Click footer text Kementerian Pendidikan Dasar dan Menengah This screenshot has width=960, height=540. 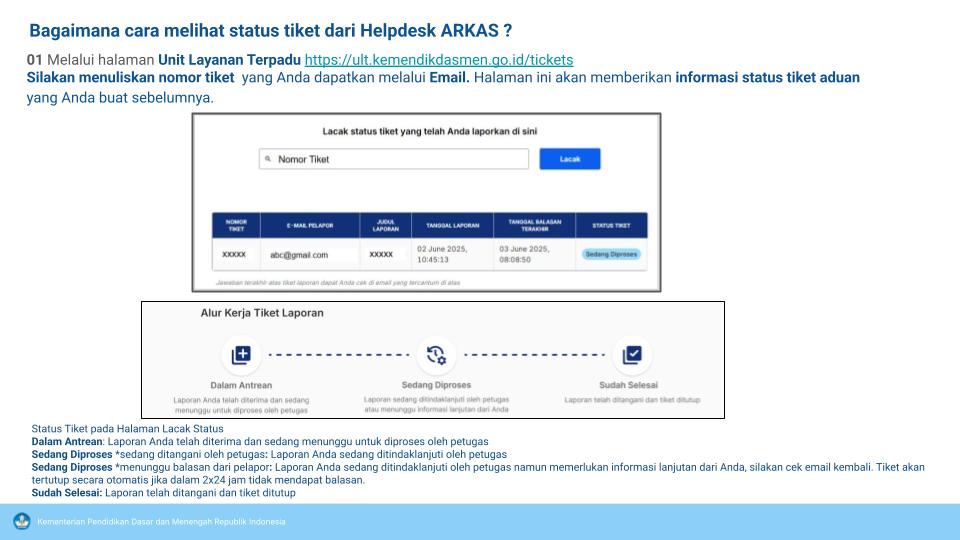161,522
